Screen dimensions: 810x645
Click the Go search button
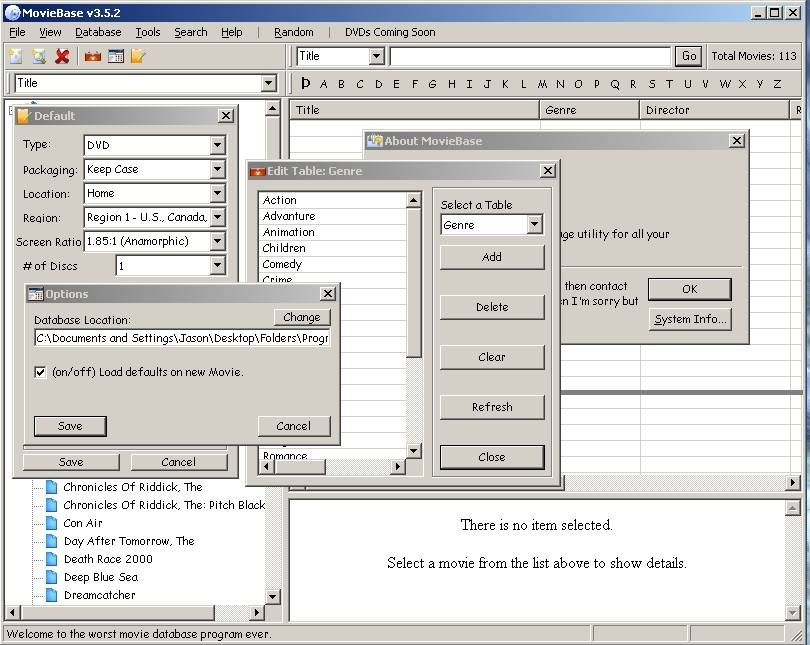coord(688,56)
